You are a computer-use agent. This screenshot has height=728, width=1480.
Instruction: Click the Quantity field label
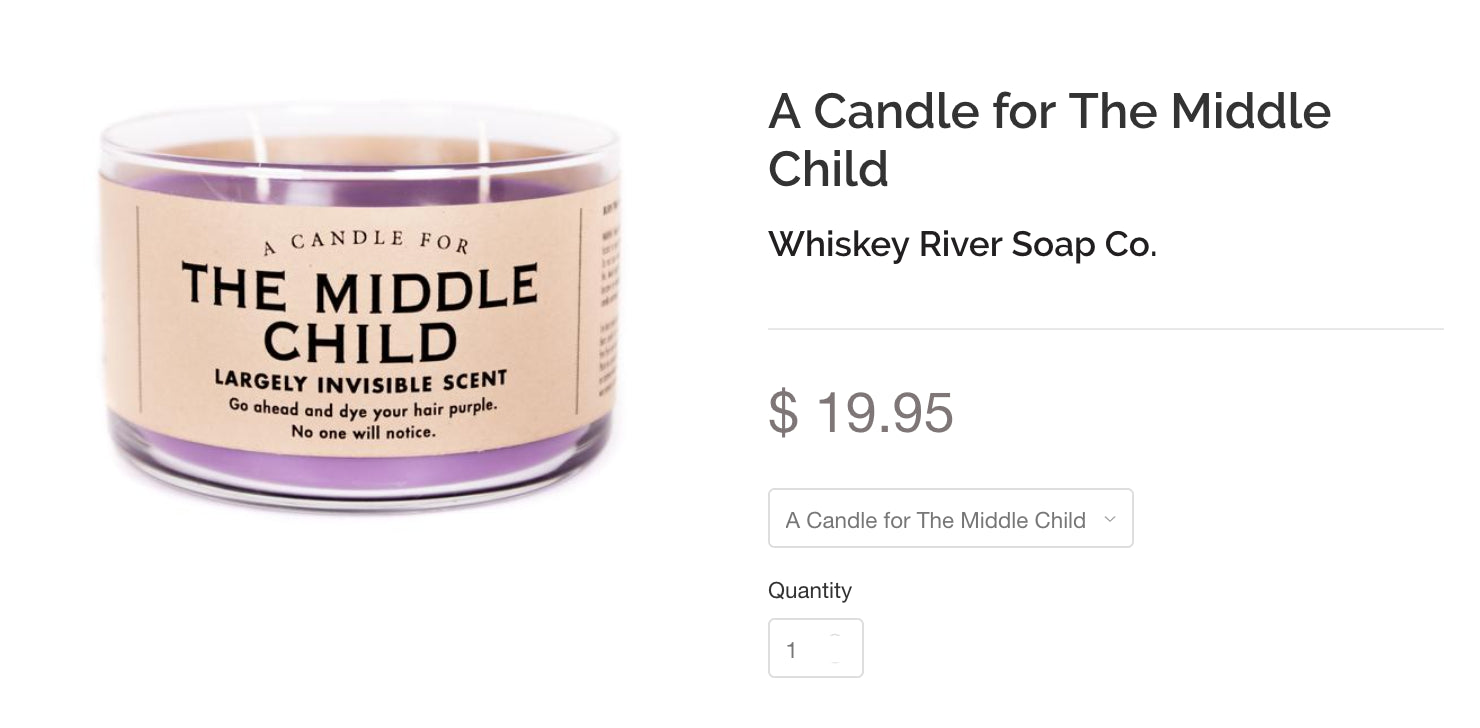pyautogui.click(x=809, y=590)
